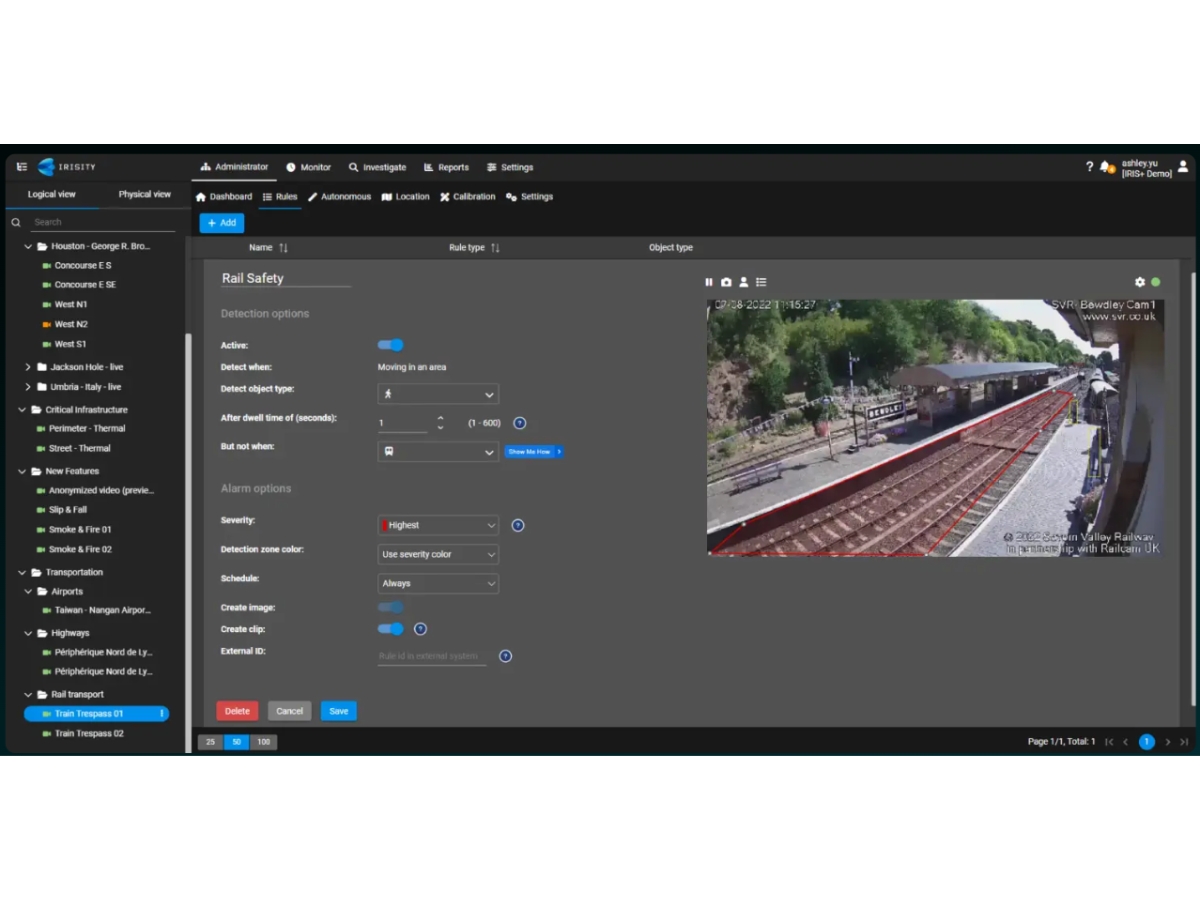Viewport: 1200px width, 900px height.
Task: Open the Schedule dropdown
Action: point(438,583)
